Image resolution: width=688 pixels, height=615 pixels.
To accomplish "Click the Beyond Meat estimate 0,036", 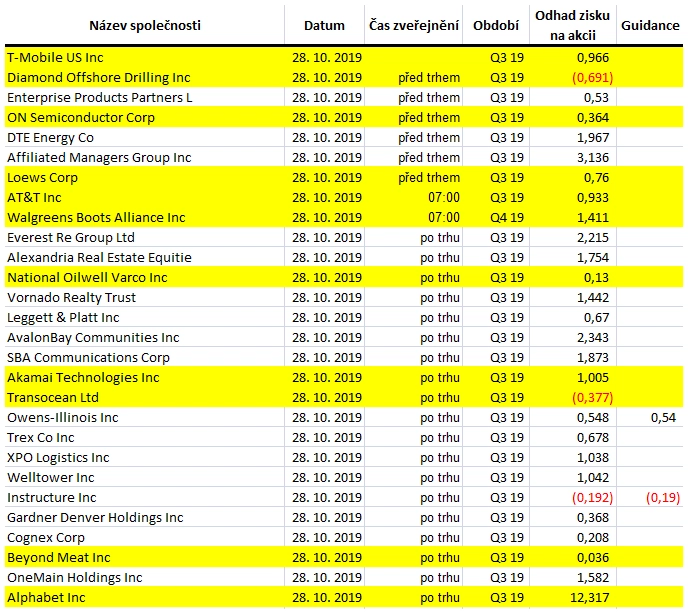I will (x=593, y=558).
